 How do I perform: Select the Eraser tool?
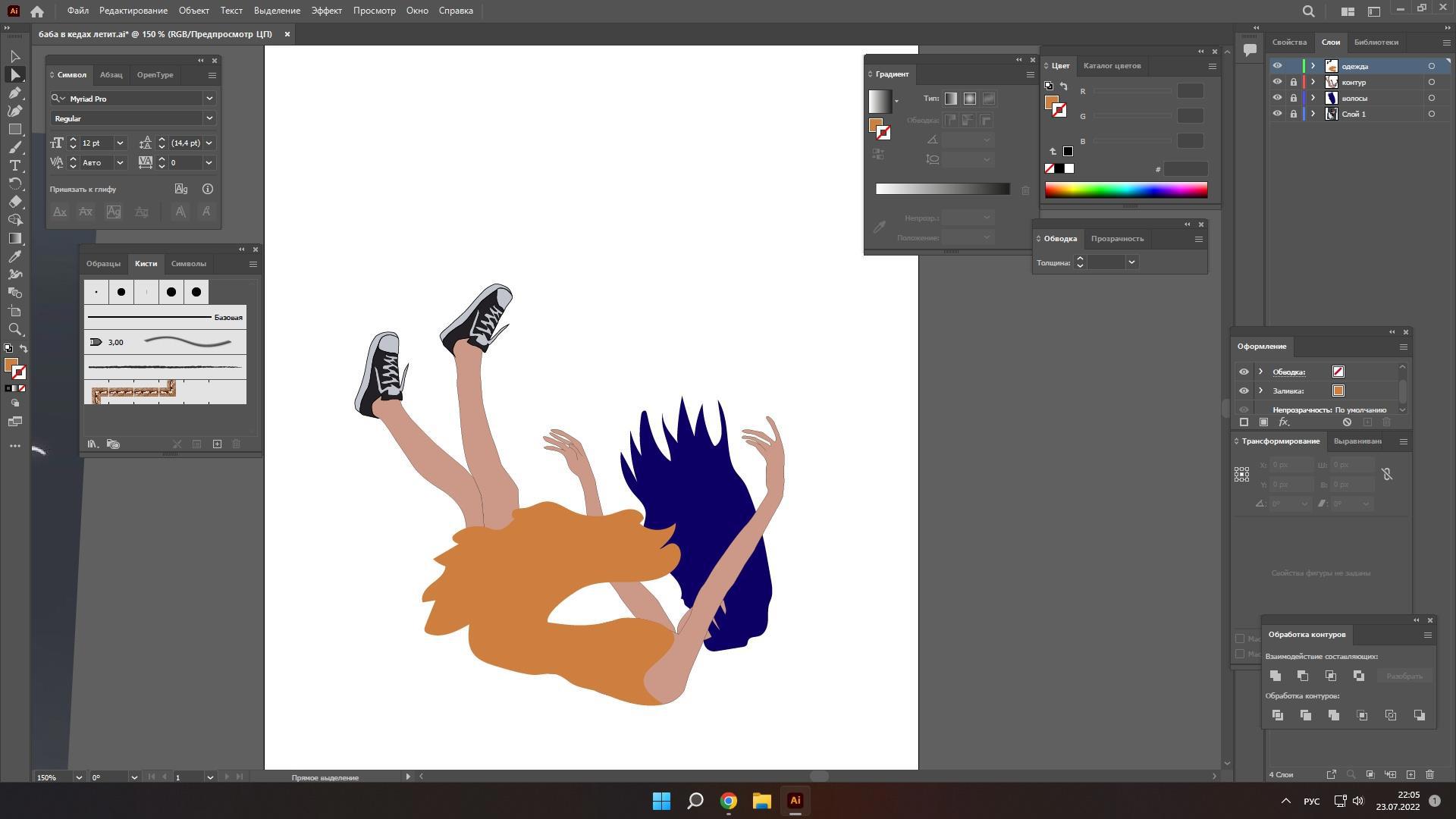(x=14, y=202)
